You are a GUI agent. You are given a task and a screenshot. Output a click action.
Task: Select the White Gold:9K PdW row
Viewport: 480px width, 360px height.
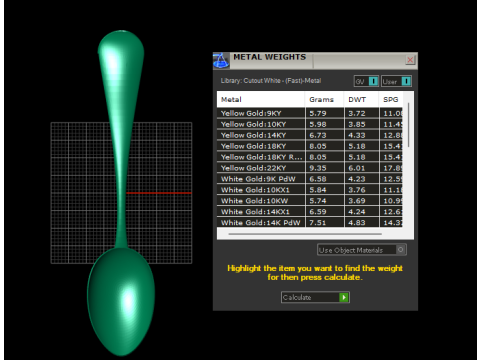pos(310,179)
